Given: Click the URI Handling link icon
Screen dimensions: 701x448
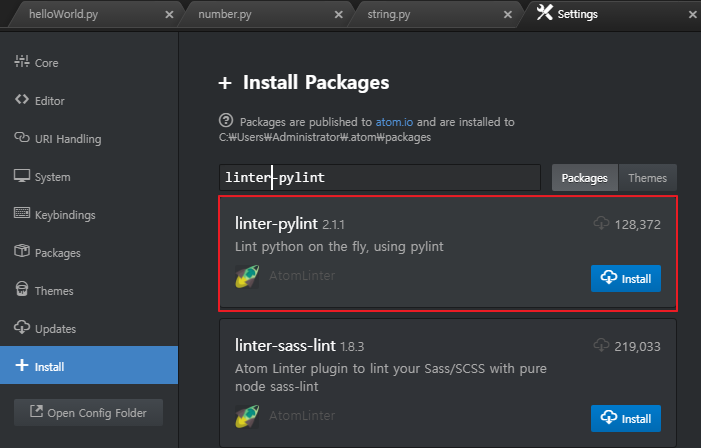Looking at the screenshot, I should tap(21, 137).
